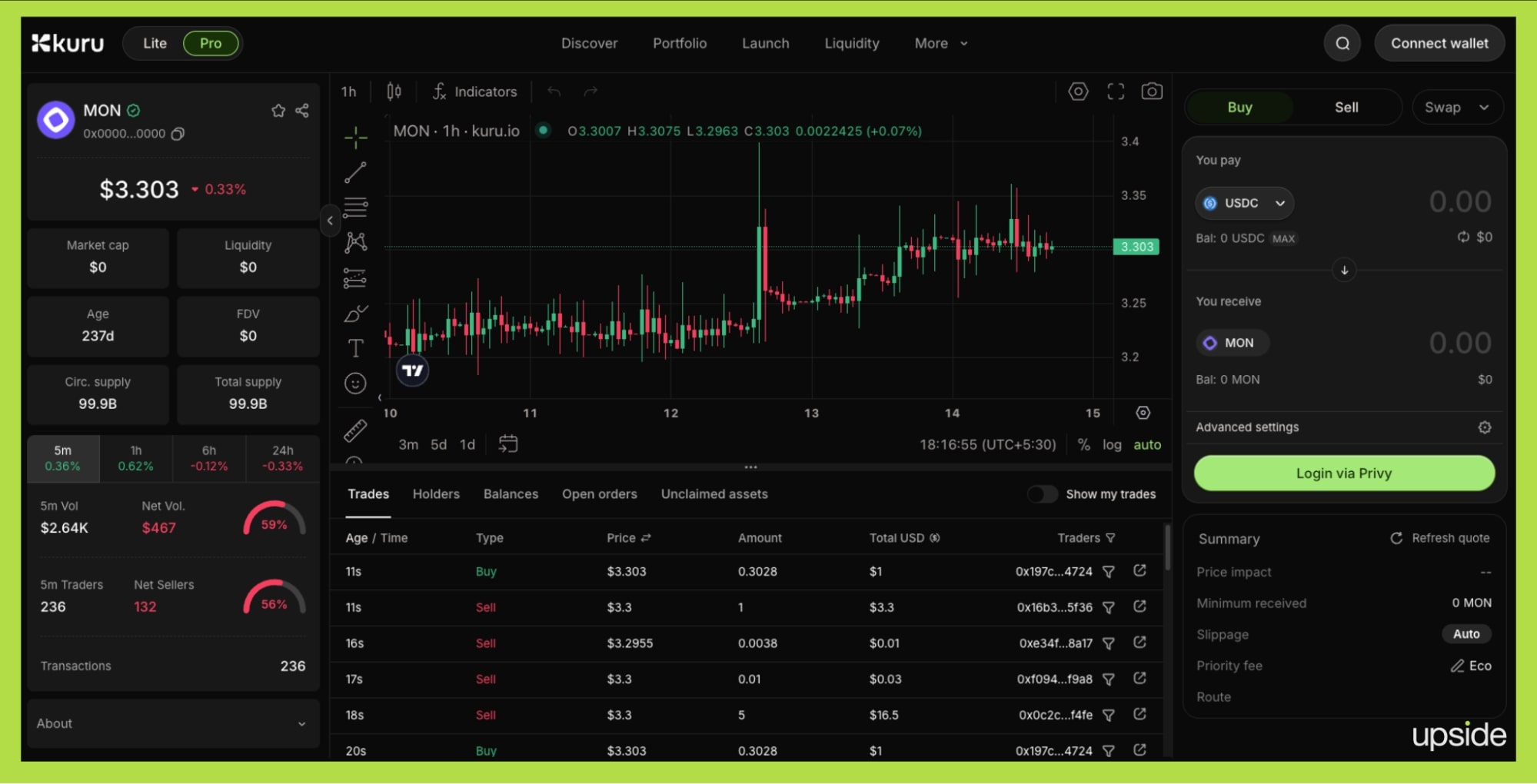Switch to Lite mode
Image resolution: width=1537 pixels, height=784 pixels.
pos(155,44)
